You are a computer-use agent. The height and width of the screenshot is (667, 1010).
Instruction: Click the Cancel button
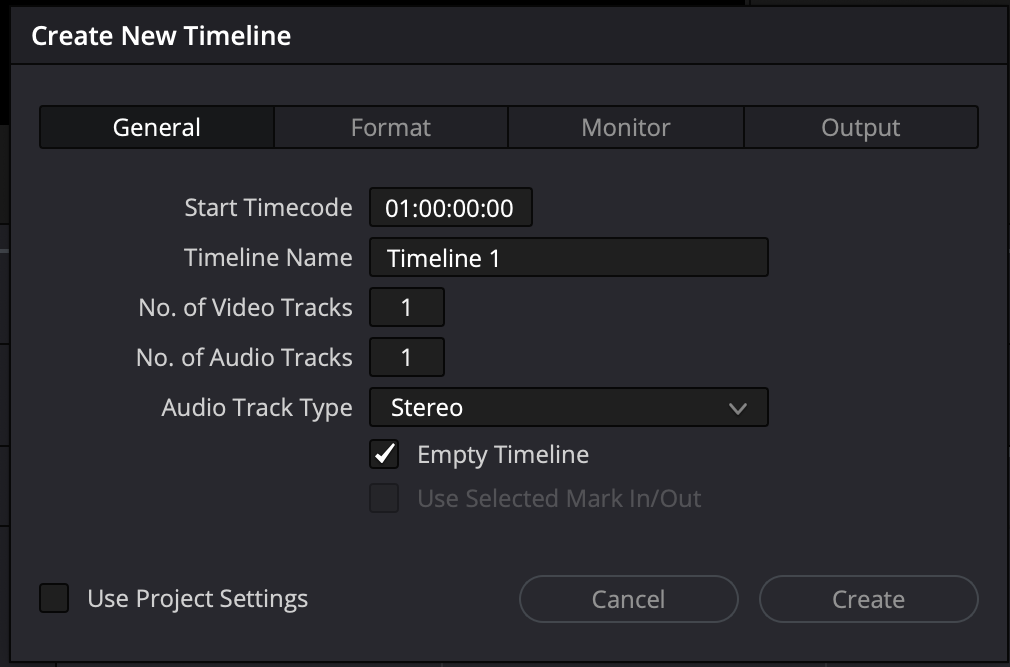pos(628,598)
